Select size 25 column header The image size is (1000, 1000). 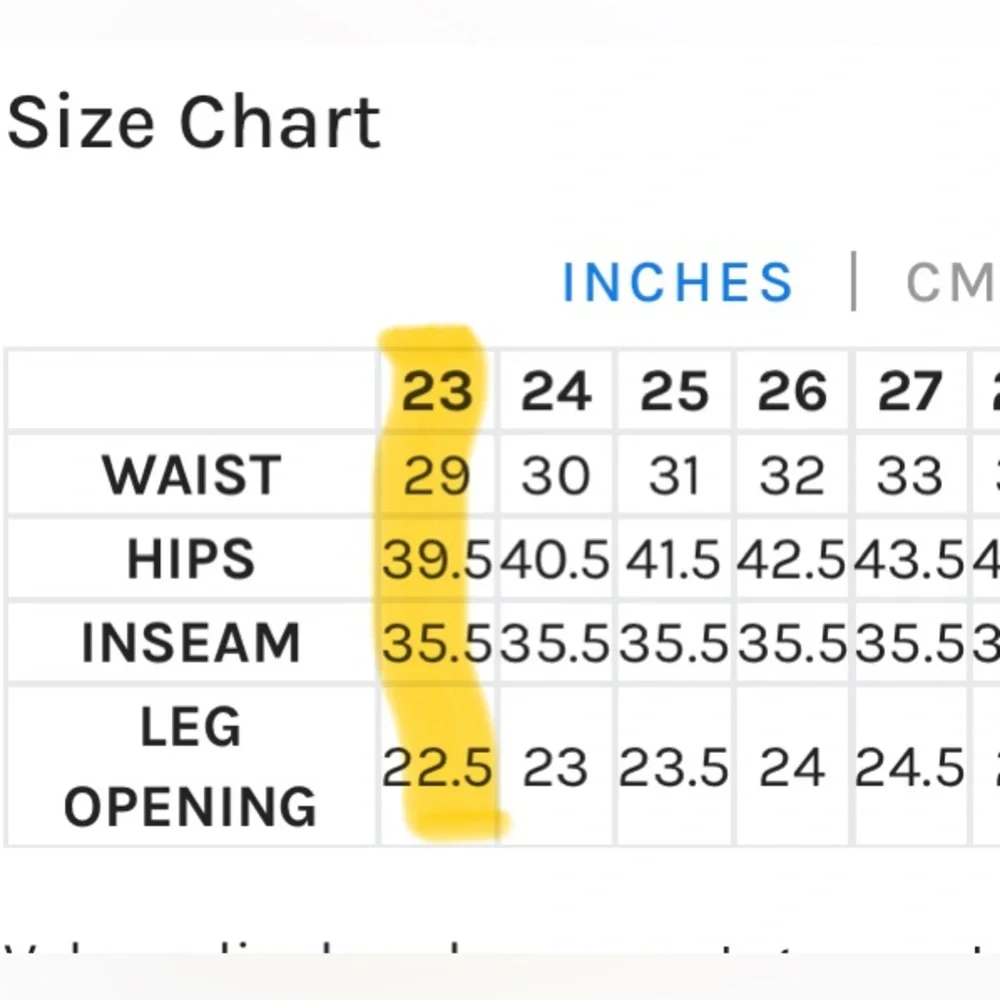[674, 391]
